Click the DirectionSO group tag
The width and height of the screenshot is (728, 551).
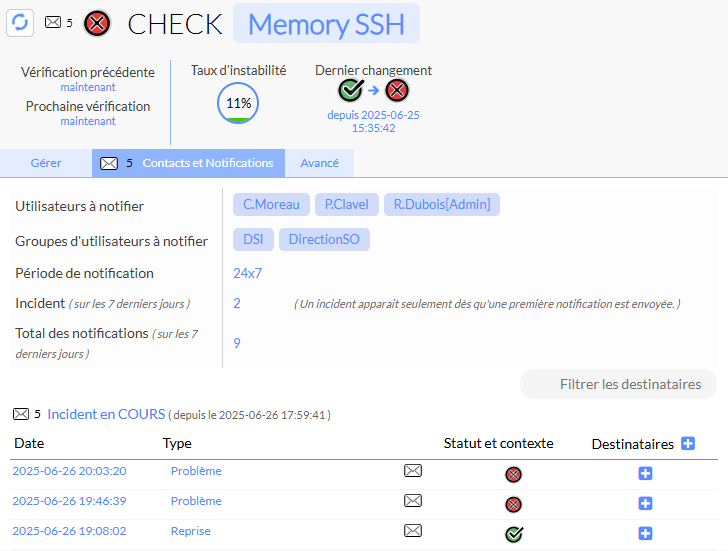pyautogui.click(x=324, y=239)
